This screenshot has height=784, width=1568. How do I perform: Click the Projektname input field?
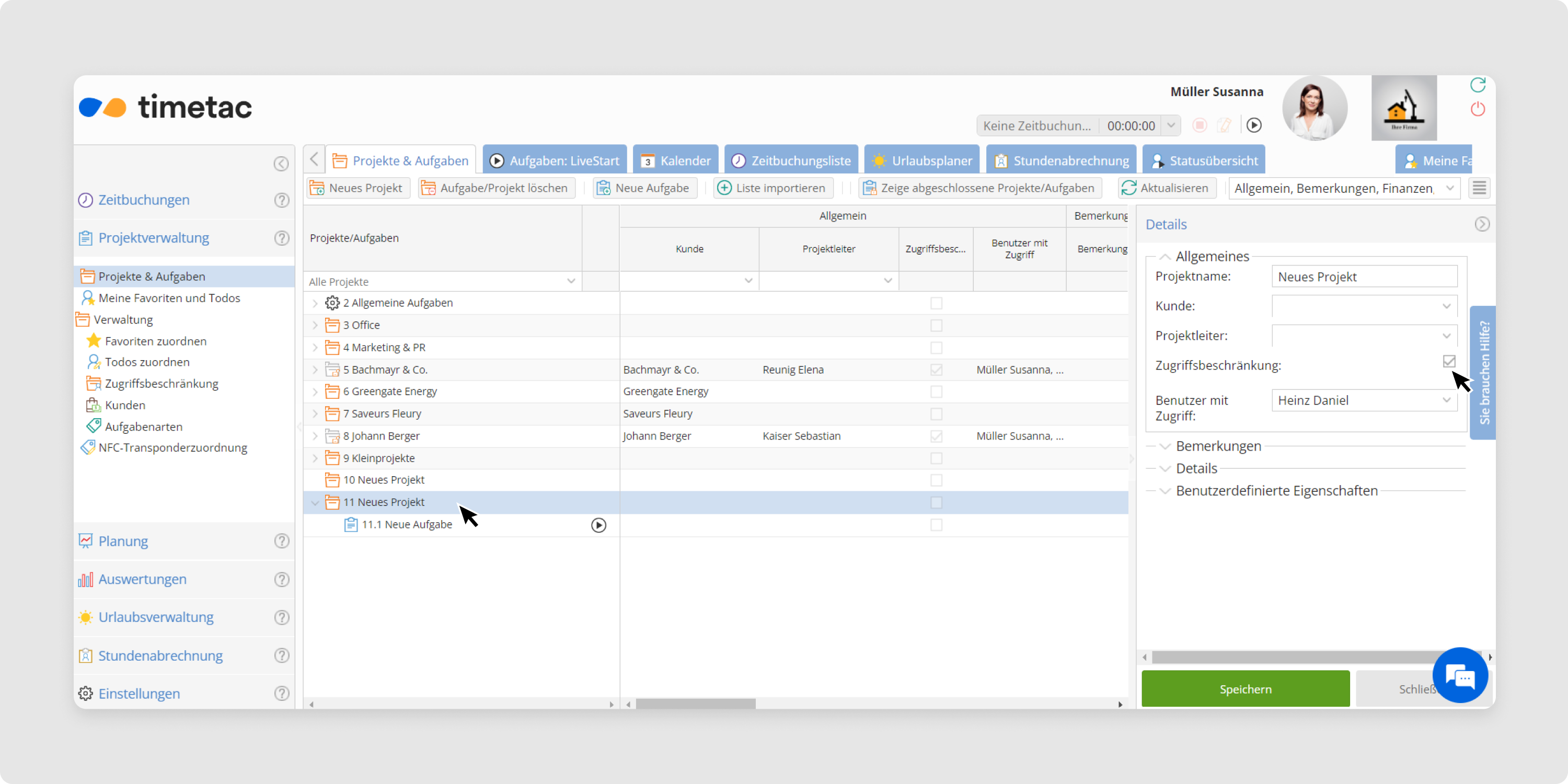click(x=1364, y=277)
